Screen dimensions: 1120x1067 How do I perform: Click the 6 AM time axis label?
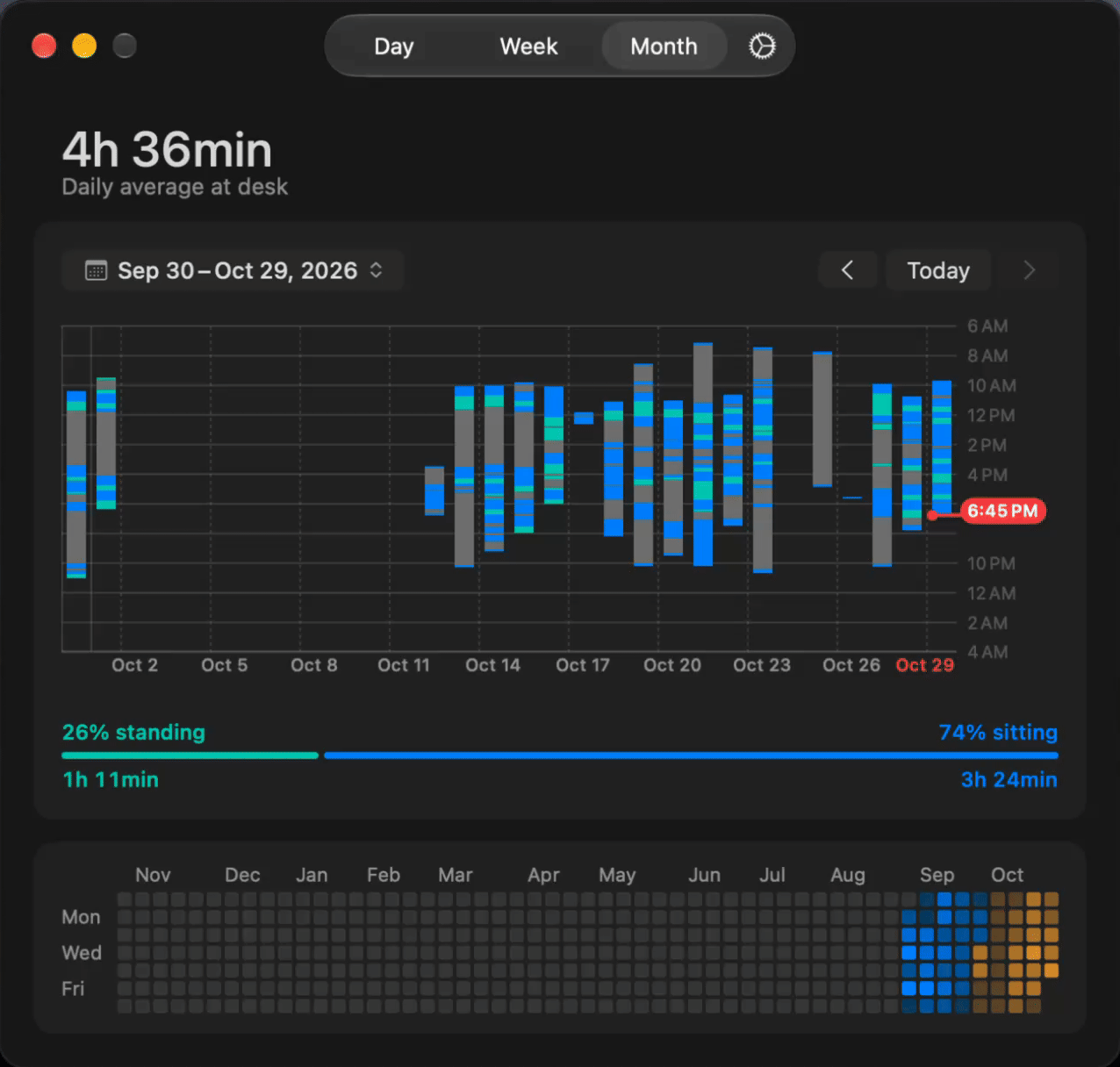point(987,326)
